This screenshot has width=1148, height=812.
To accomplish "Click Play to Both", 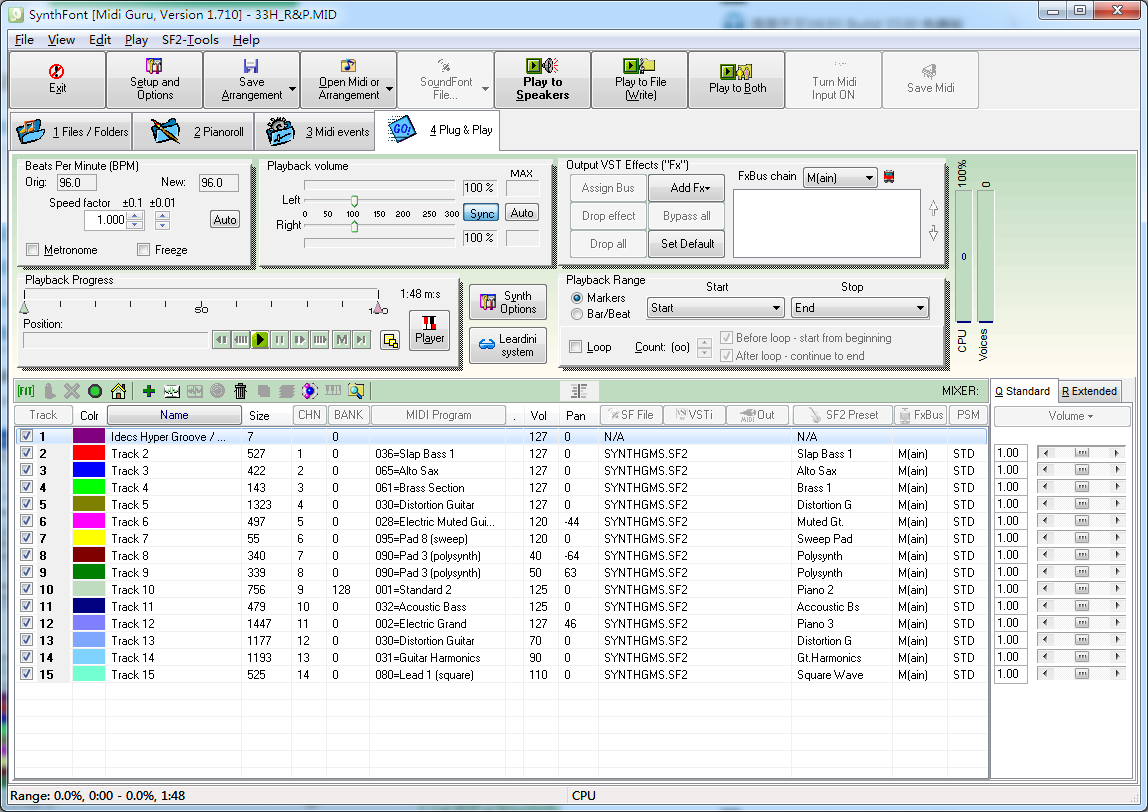I will [x=737, y=80].
